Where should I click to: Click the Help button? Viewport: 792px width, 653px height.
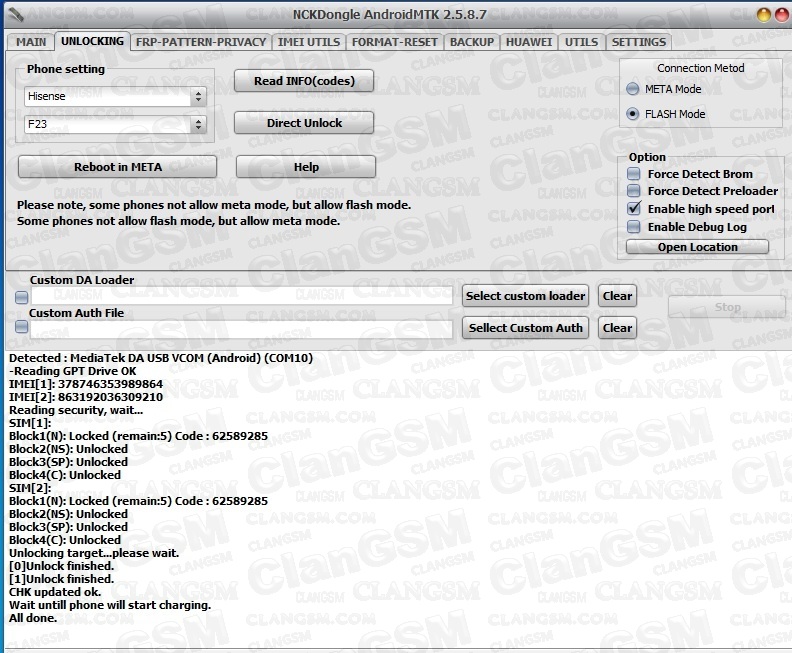pos(306,167)
